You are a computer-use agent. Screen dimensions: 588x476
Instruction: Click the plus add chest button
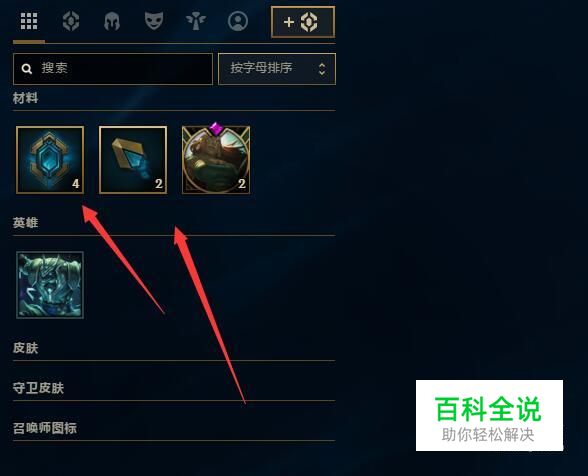[x=303, y=22]
